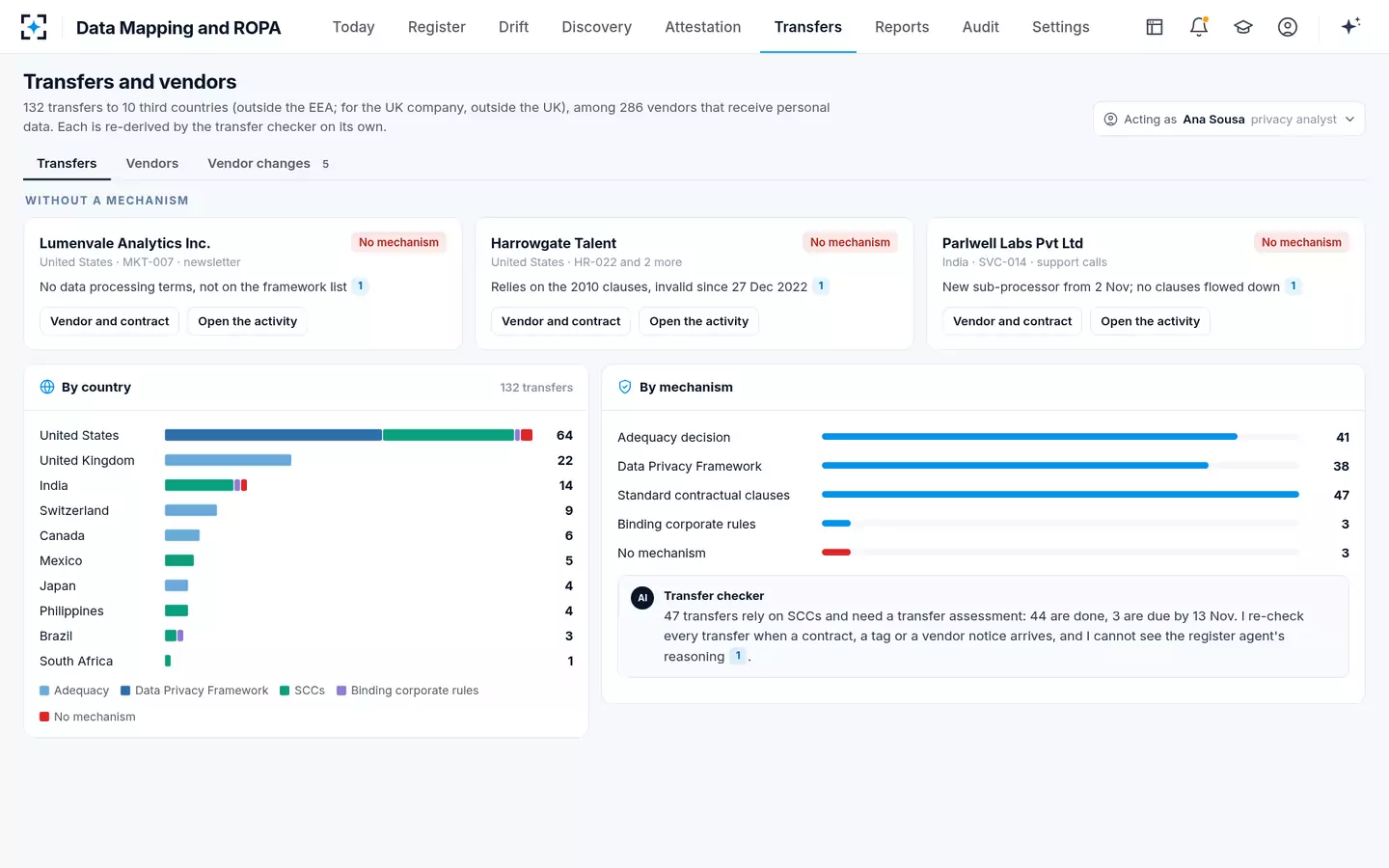This screenshot has height=868, width=1389.
Task: Open citation 1 on the Parlwell Labs card
Action: coord(1294,286)
